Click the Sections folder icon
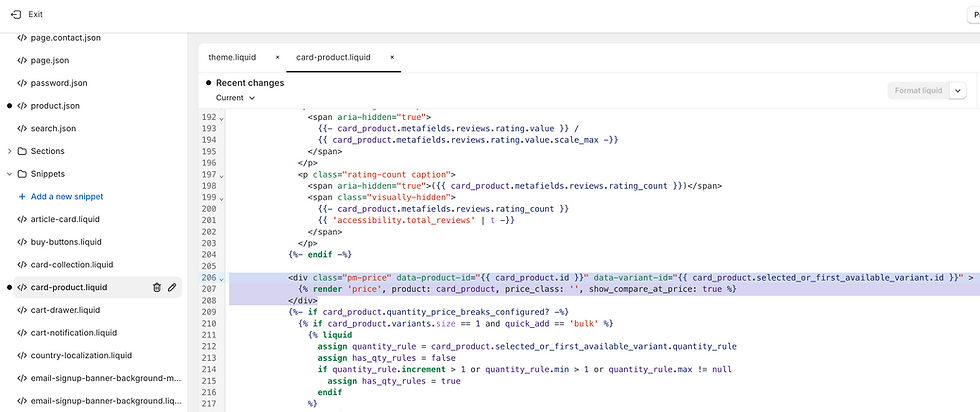The height and width of the screenshot is (412, 980). 22,151
